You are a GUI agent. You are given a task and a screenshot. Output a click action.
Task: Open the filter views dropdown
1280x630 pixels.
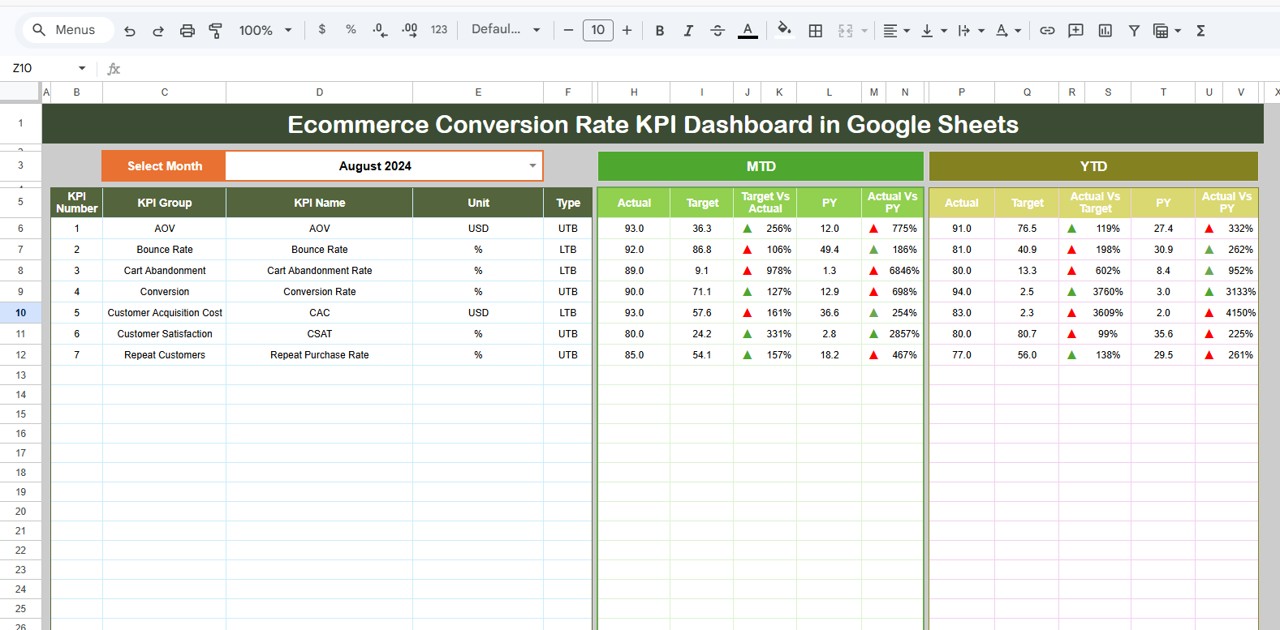1166,31
